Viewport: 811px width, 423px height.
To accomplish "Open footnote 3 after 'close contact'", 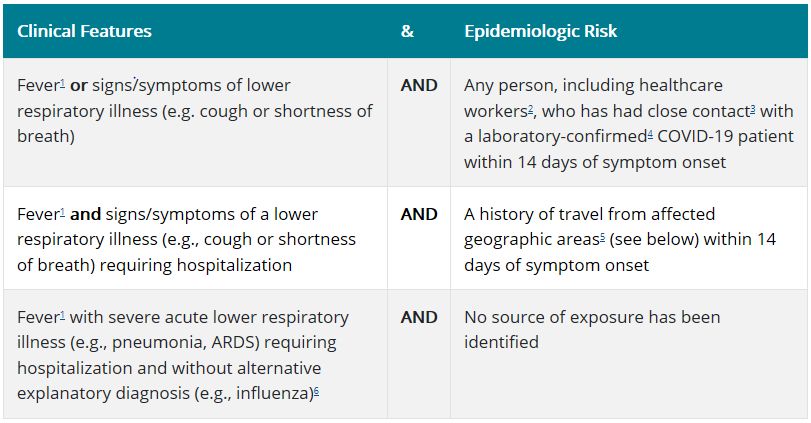I will pos(753,108).
